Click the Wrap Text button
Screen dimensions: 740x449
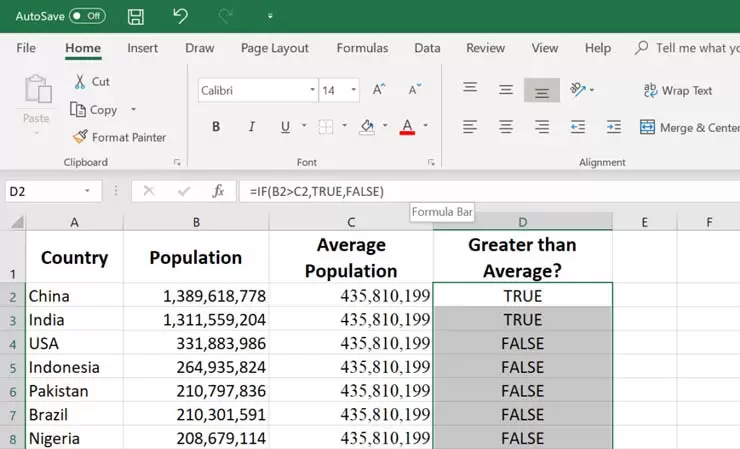(x=677, y=90)
